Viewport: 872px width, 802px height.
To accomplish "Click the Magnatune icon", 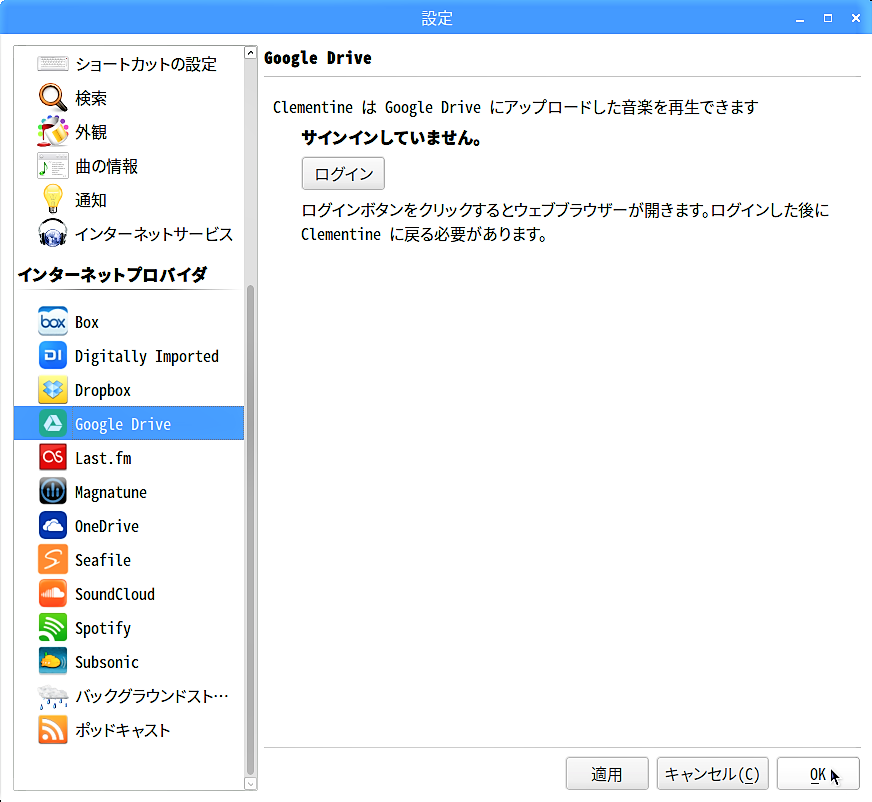I will pyautogui.click(x=53, y=491).
